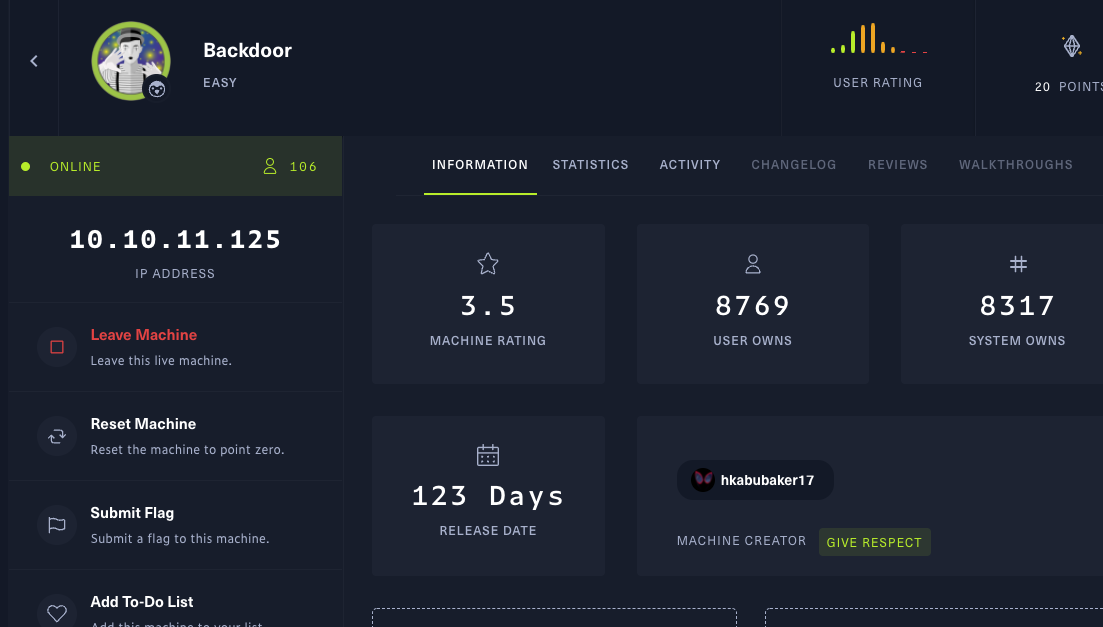
Task: Click the Backdoor machine title
Action: tap(248, 51)
